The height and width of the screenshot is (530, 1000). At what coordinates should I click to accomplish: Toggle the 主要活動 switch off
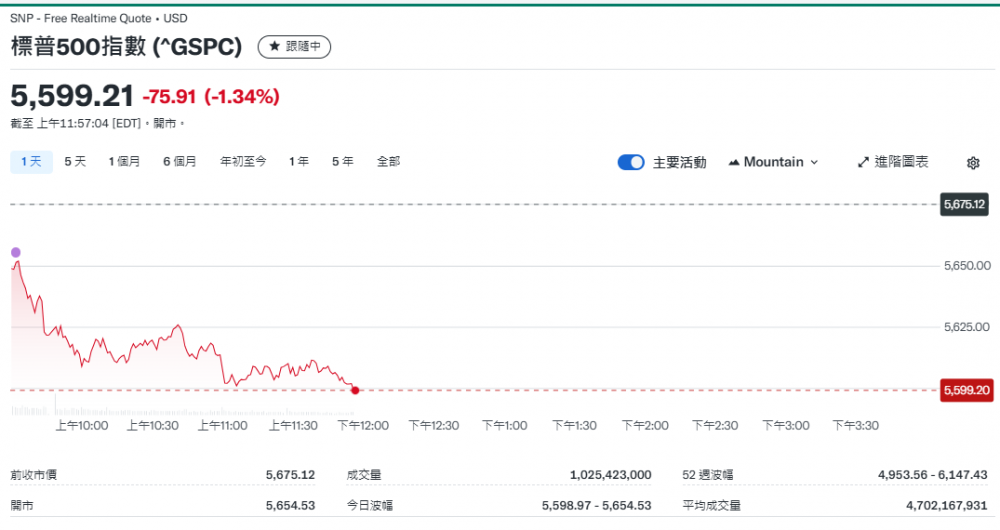coord(631,162)
